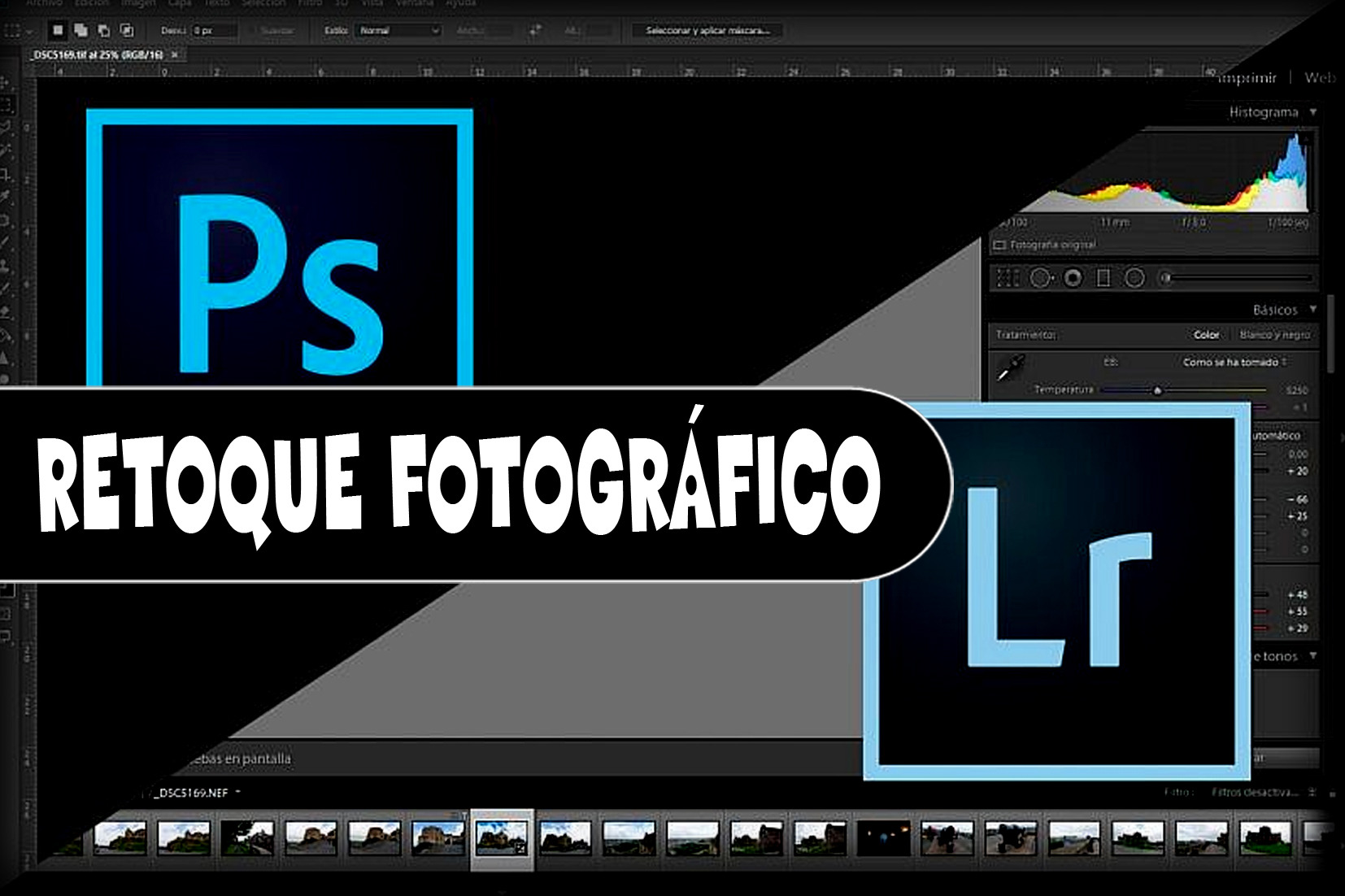The width and height of the screenshot is (1345, 896).
Task: Select first fully visible filmstrip thumbnail
Action: click(120, 837)
